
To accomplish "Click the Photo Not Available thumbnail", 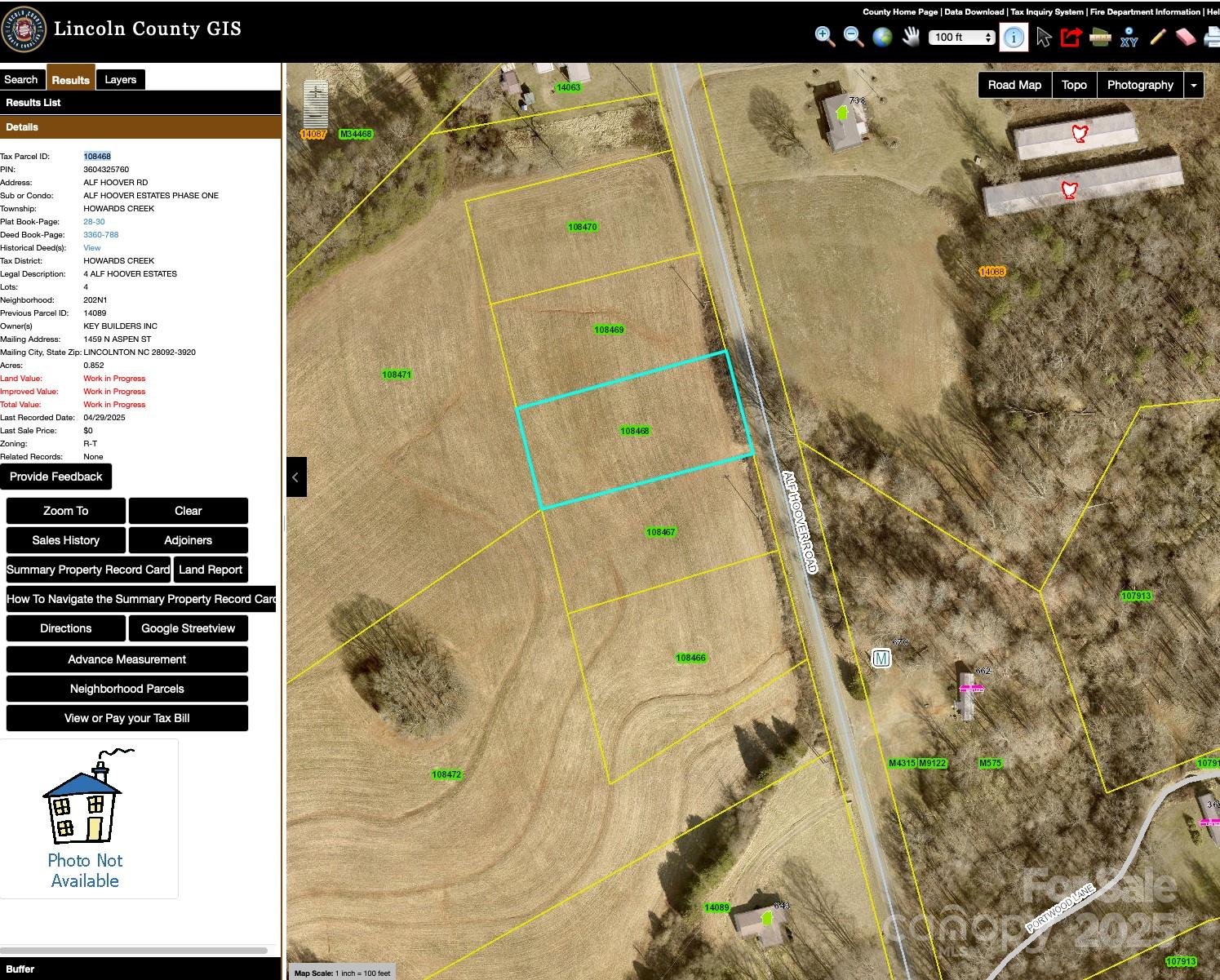I will [89, 818].
